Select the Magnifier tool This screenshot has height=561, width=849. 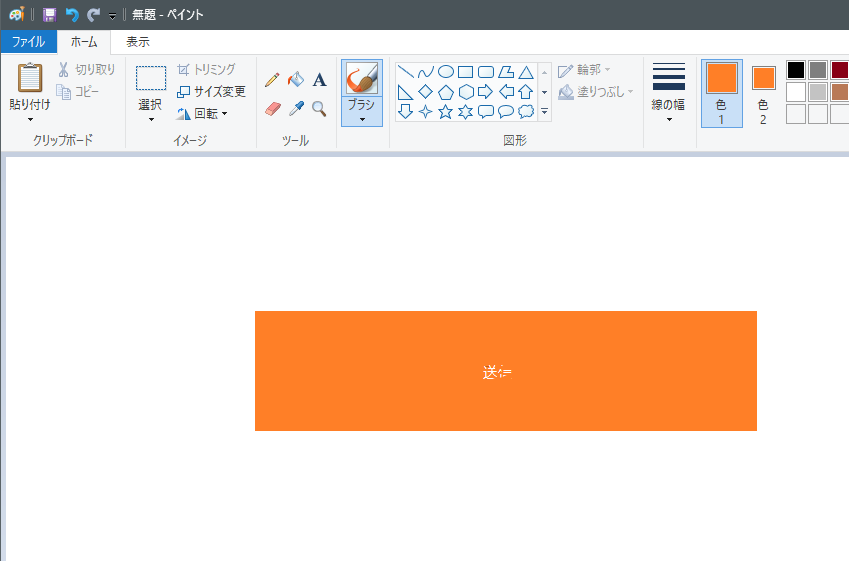[319, 109]
